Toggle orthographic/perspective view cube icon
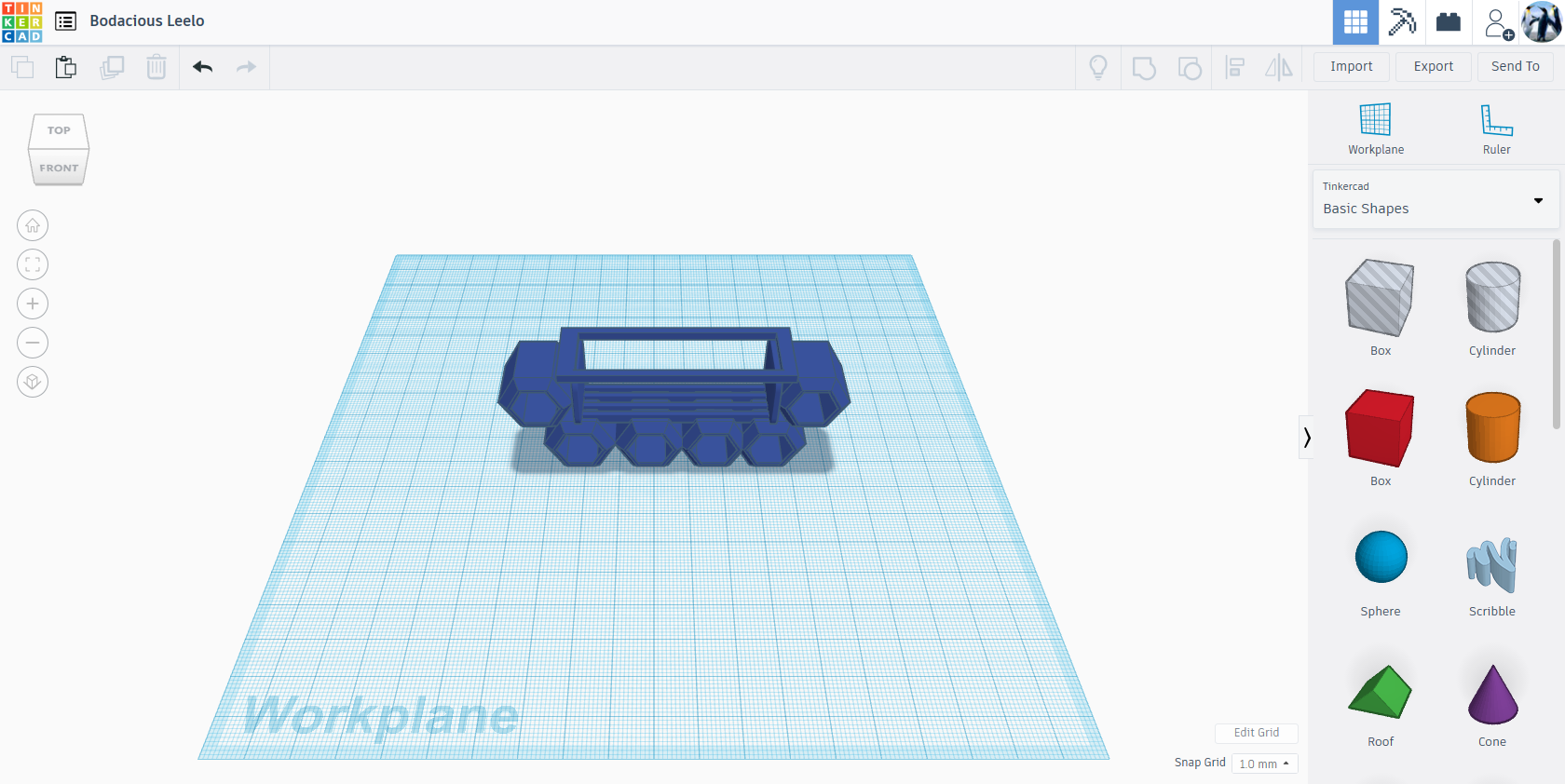The image size is (1565, 784). (x=33, y=382)
